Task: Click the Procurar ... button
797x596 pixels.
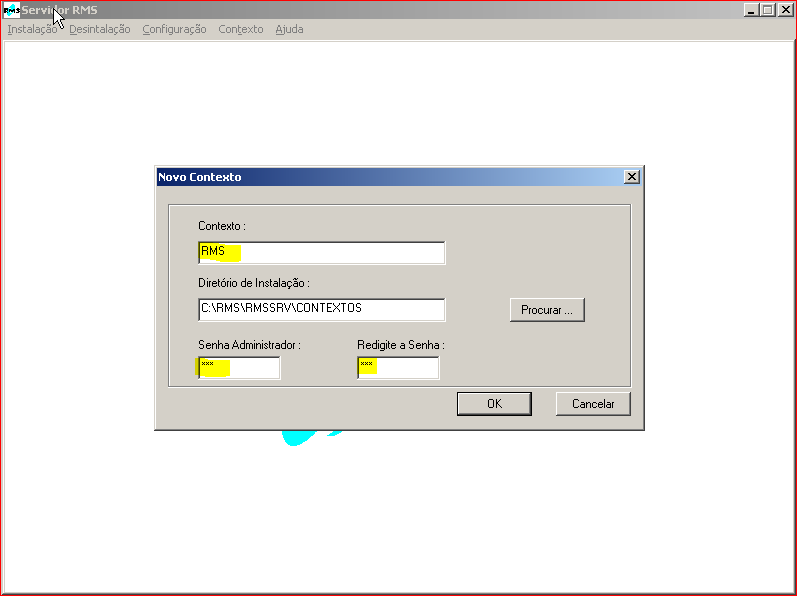Action: click(547, 310)
